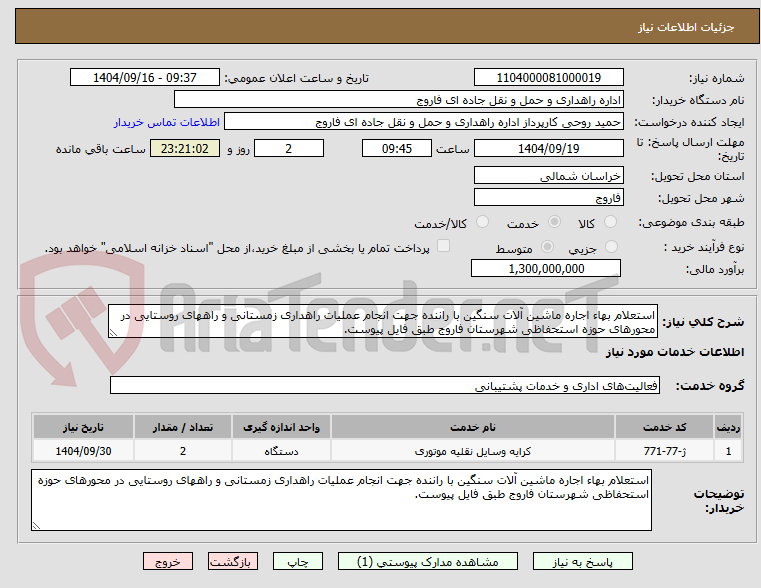Click the شهر محل تحویل field فاروج

(548, 198)
